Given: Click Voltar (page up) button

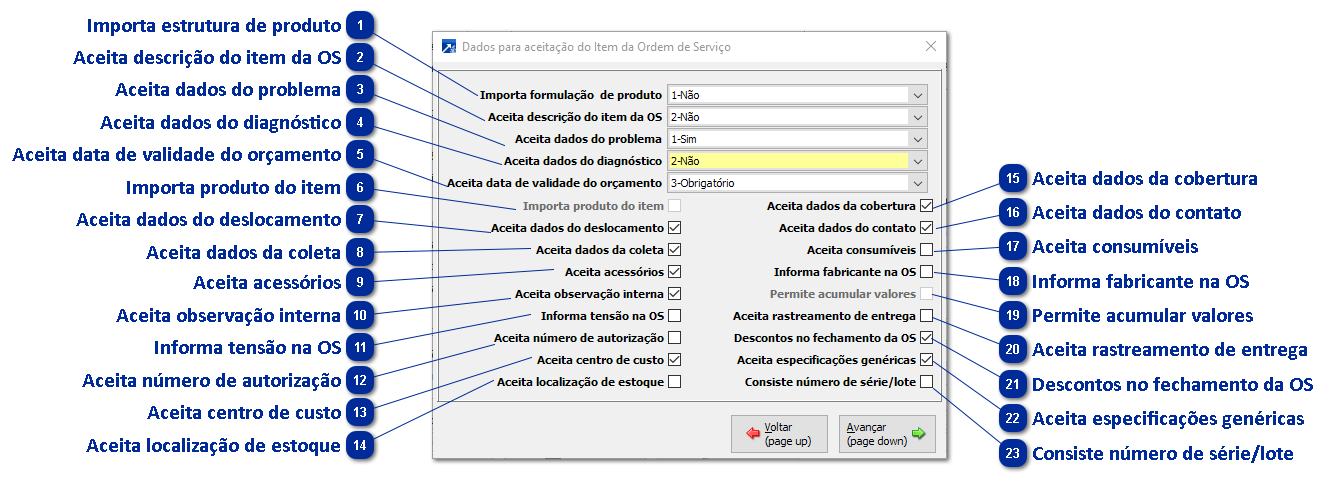Looking at the screenshot, I should click(779, 434).
